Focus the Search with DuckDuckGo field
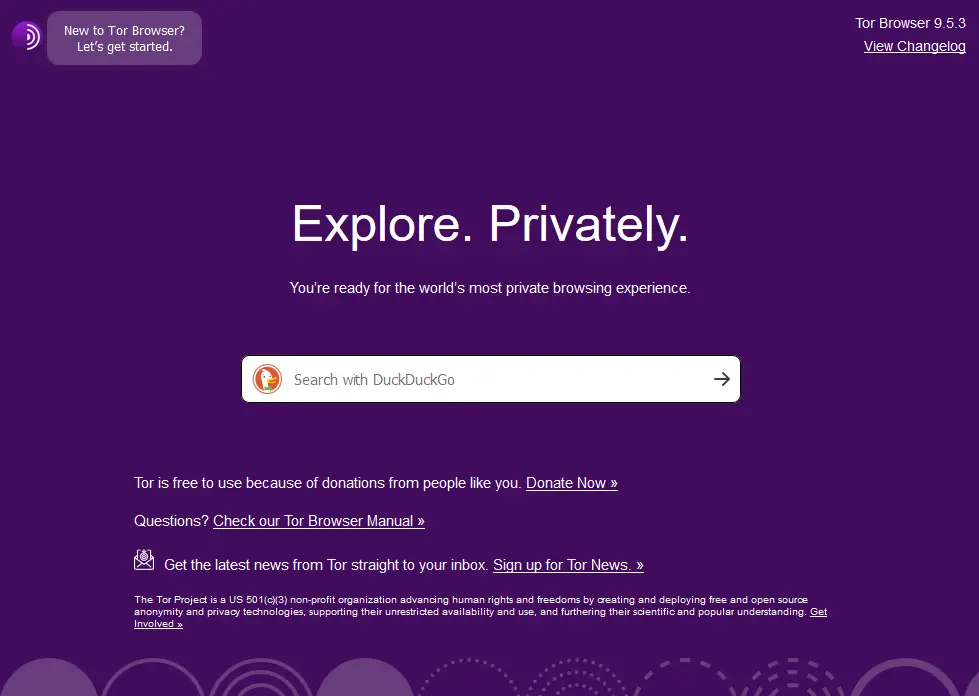Viewport: 979px width, 696px height. click(491, 380)
